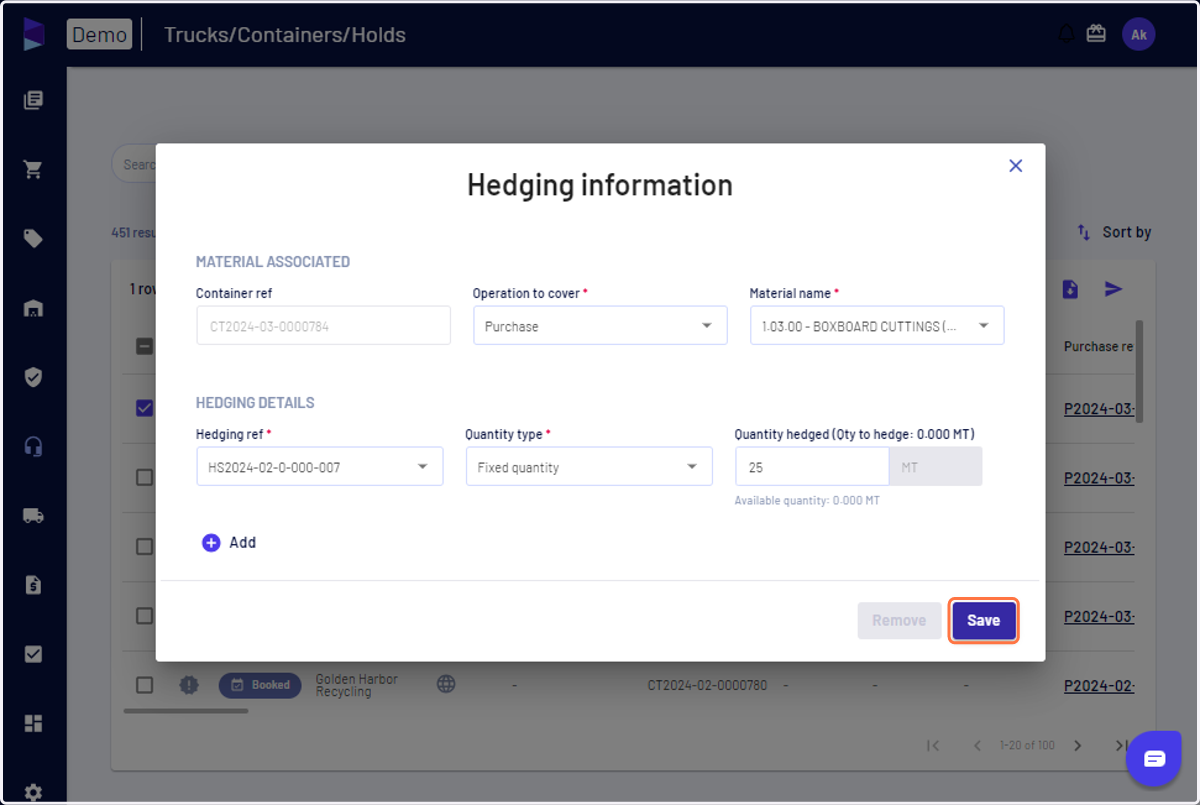
Task: Open the P2024-02- purchase link
Action: 1099,686
